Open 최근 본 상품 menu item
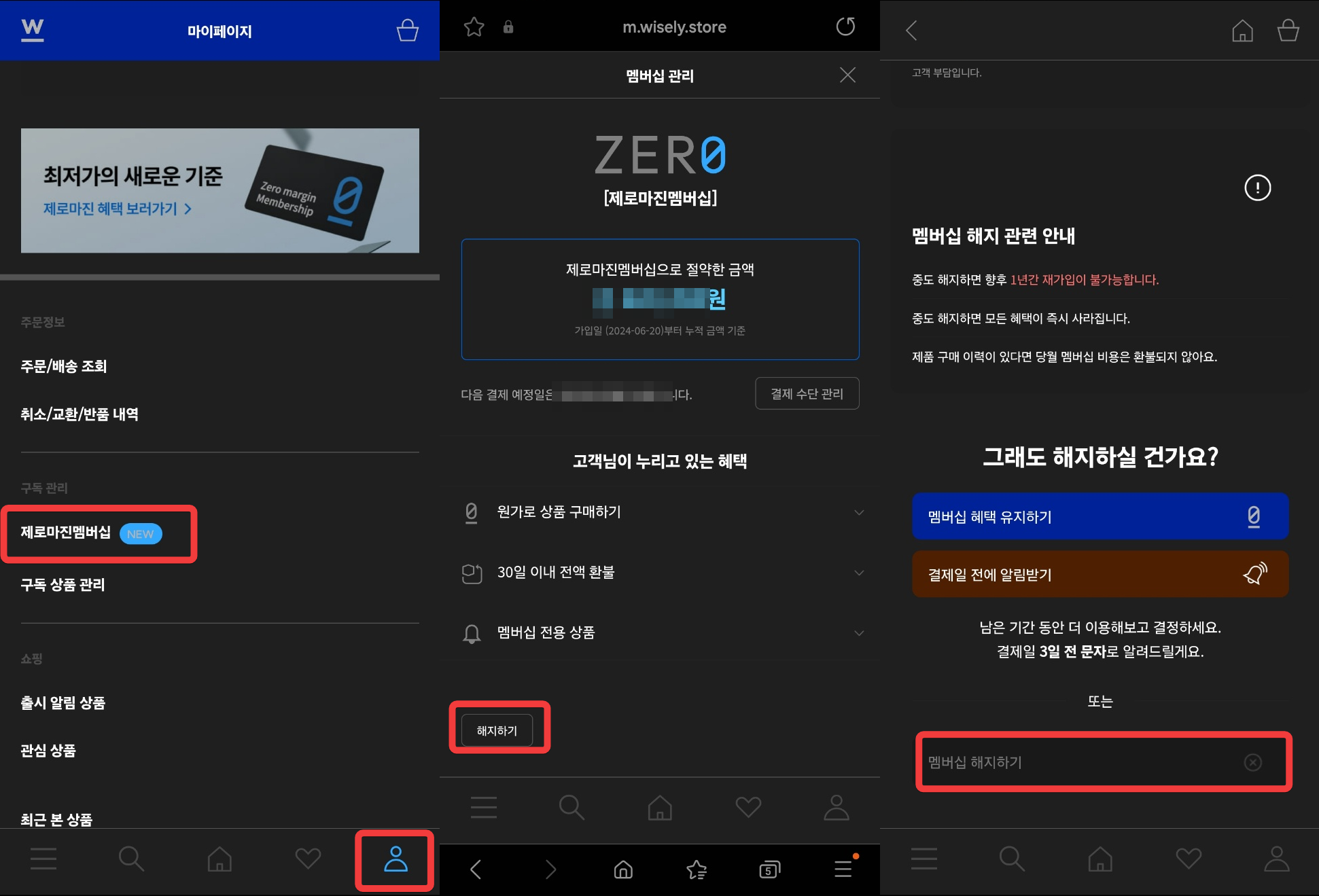Image resolution: width=1319 pixels, height=896 pixels. (x=56, y=820)
